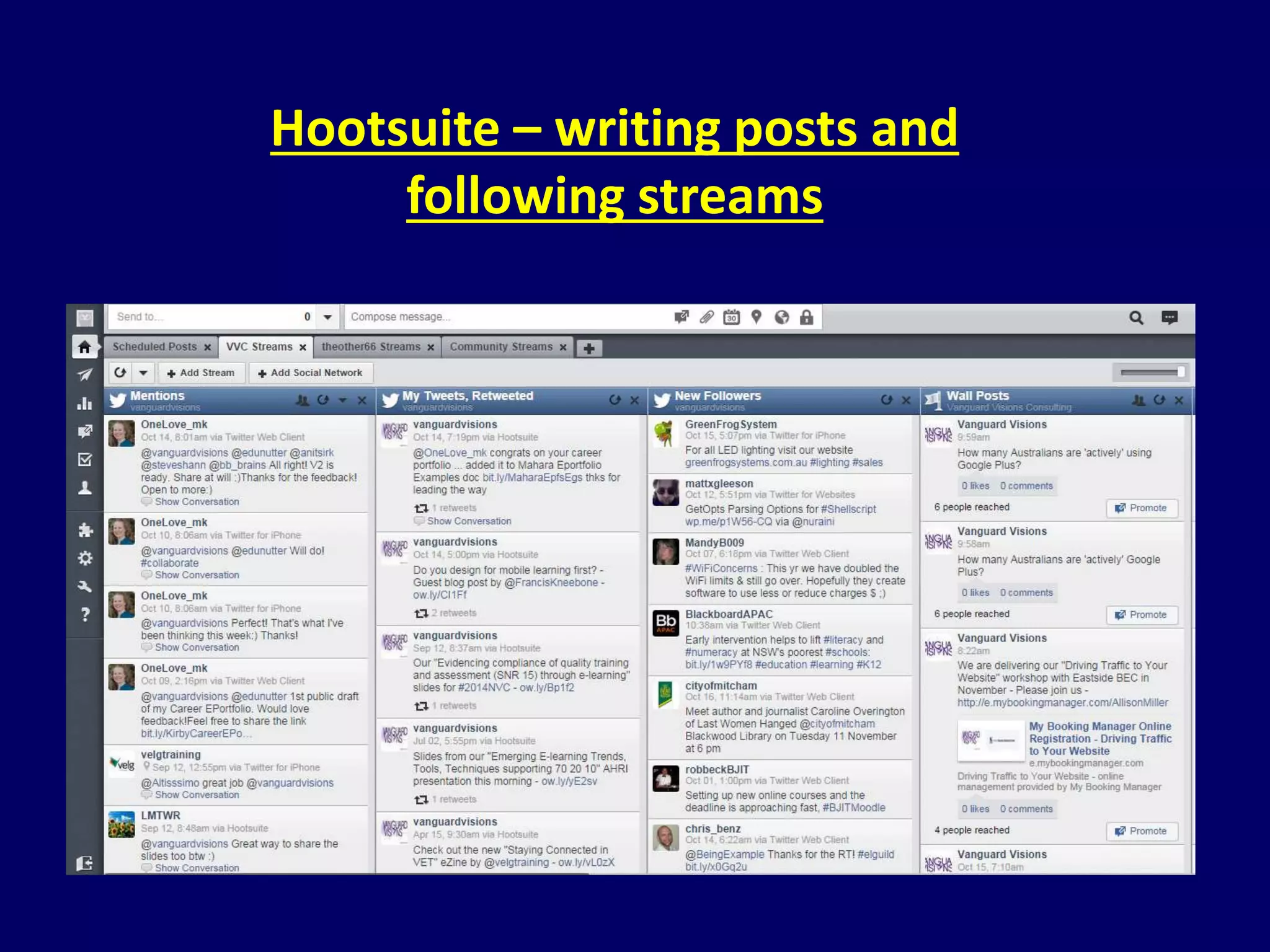Click BlackboardAPAC profile avatar
Viewport: 1270px width, 952px height.
[665, 623]
